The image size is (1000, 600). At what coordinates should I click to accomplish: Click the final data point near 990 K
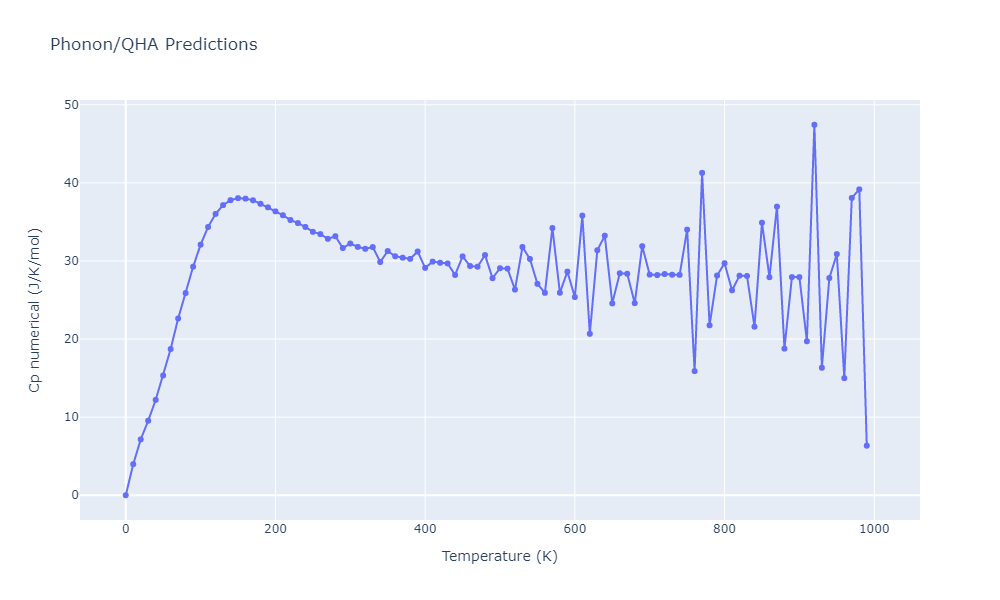click(867, 445)
